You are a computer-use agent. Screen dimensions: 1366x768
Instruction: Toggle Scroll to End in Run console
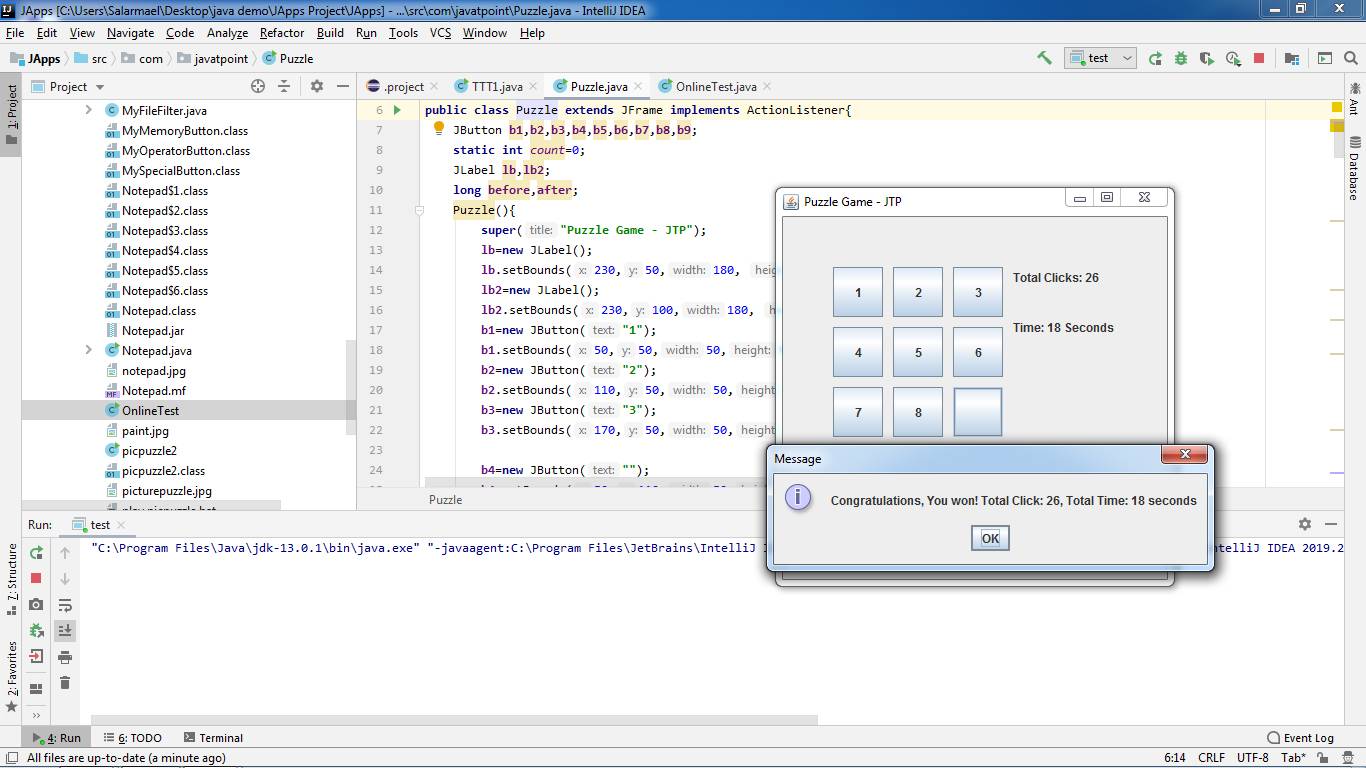65,630
